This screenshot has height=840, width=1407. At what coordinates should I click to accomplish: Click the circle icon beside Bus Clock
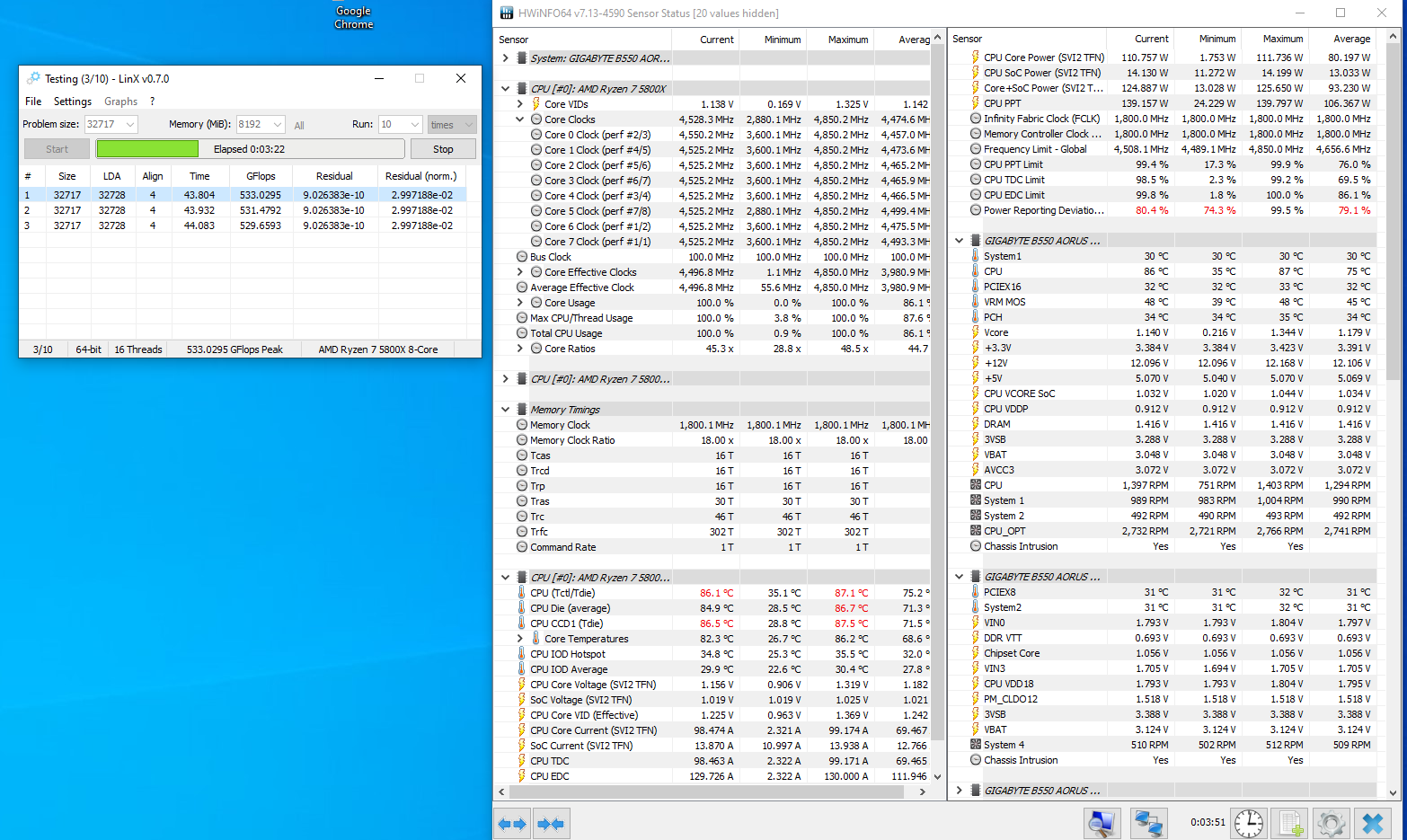coord(522,257)
